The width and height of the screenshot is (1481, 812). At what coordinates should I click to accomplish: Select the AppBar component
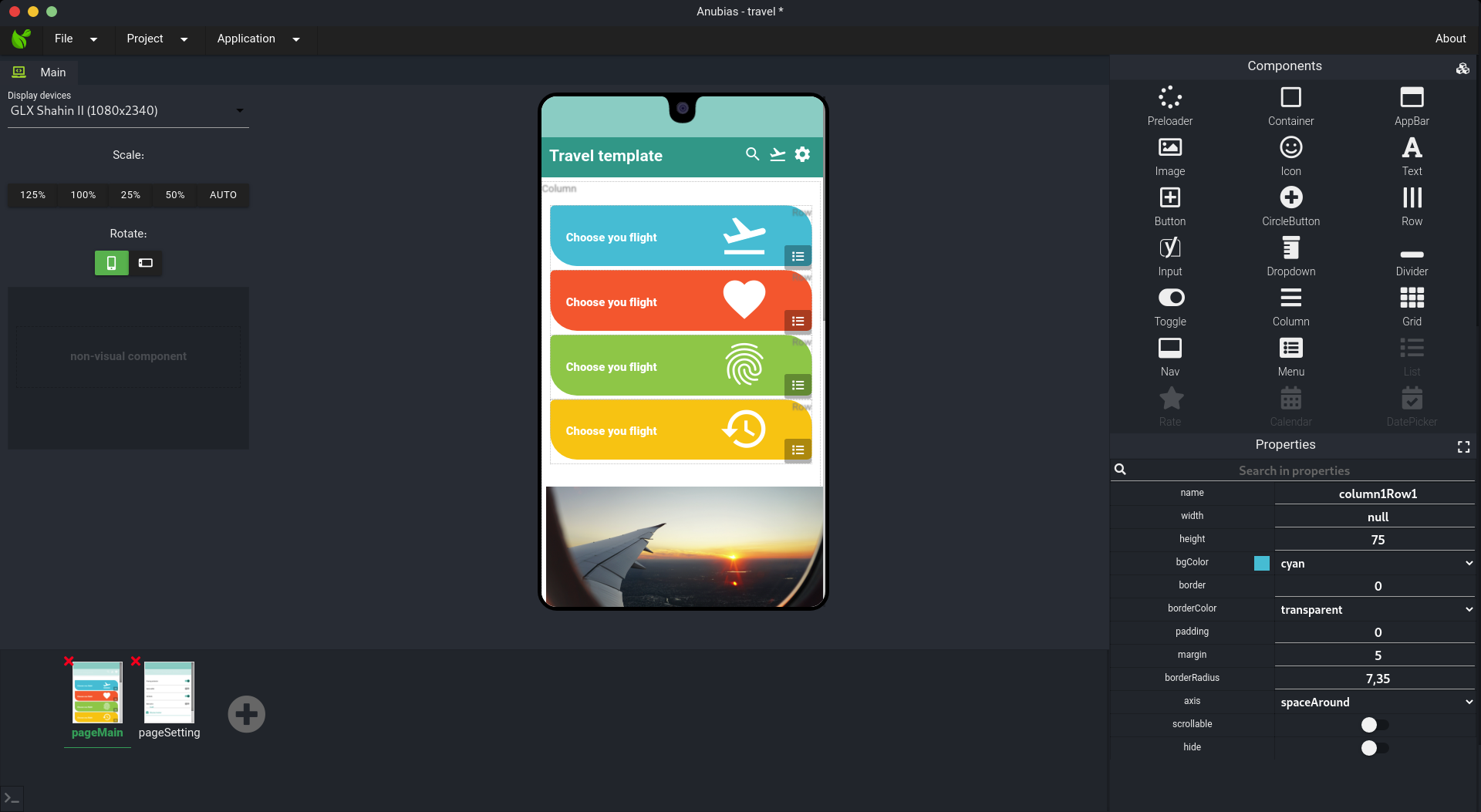(x=1411, y=104)
